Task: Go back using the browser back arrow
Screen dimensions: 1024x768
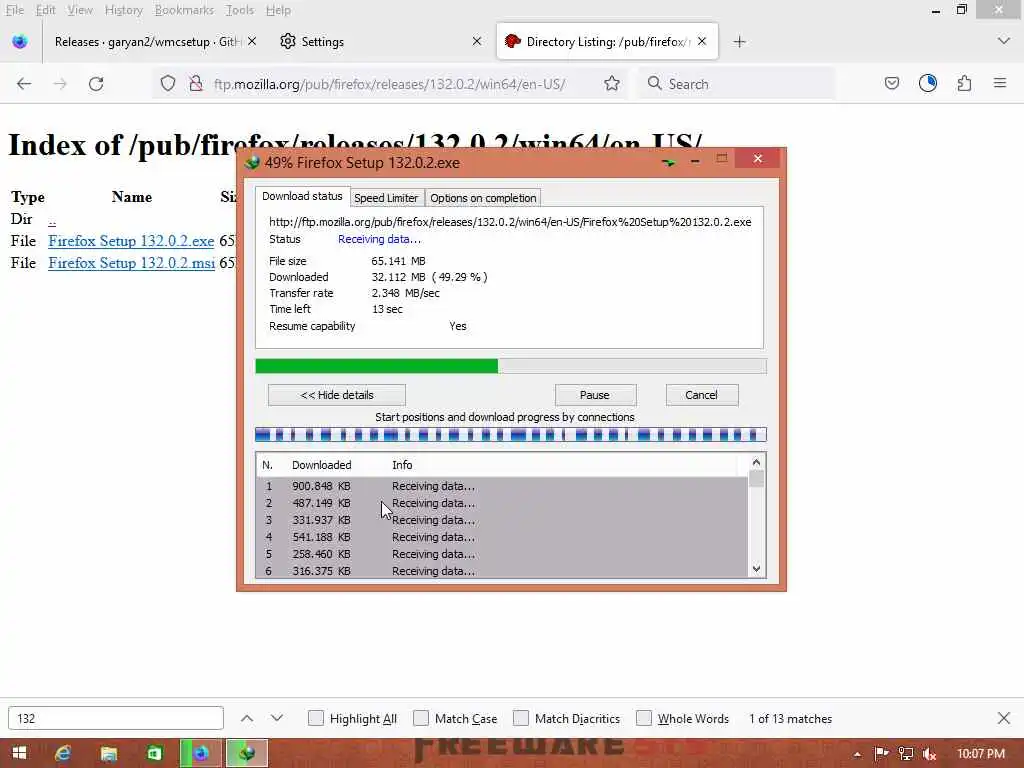Action: 24,84
